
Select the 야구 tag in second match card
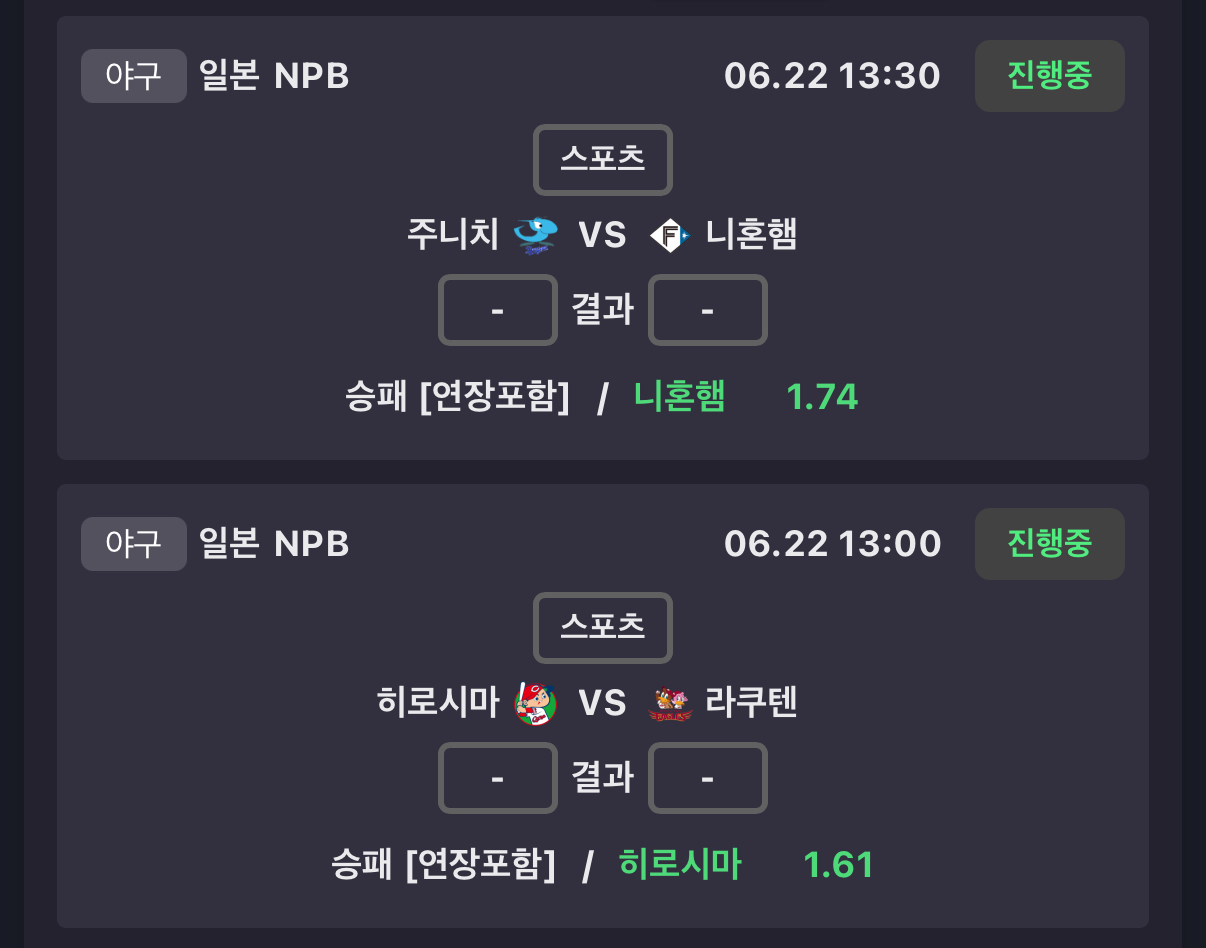tap(134, 544)
